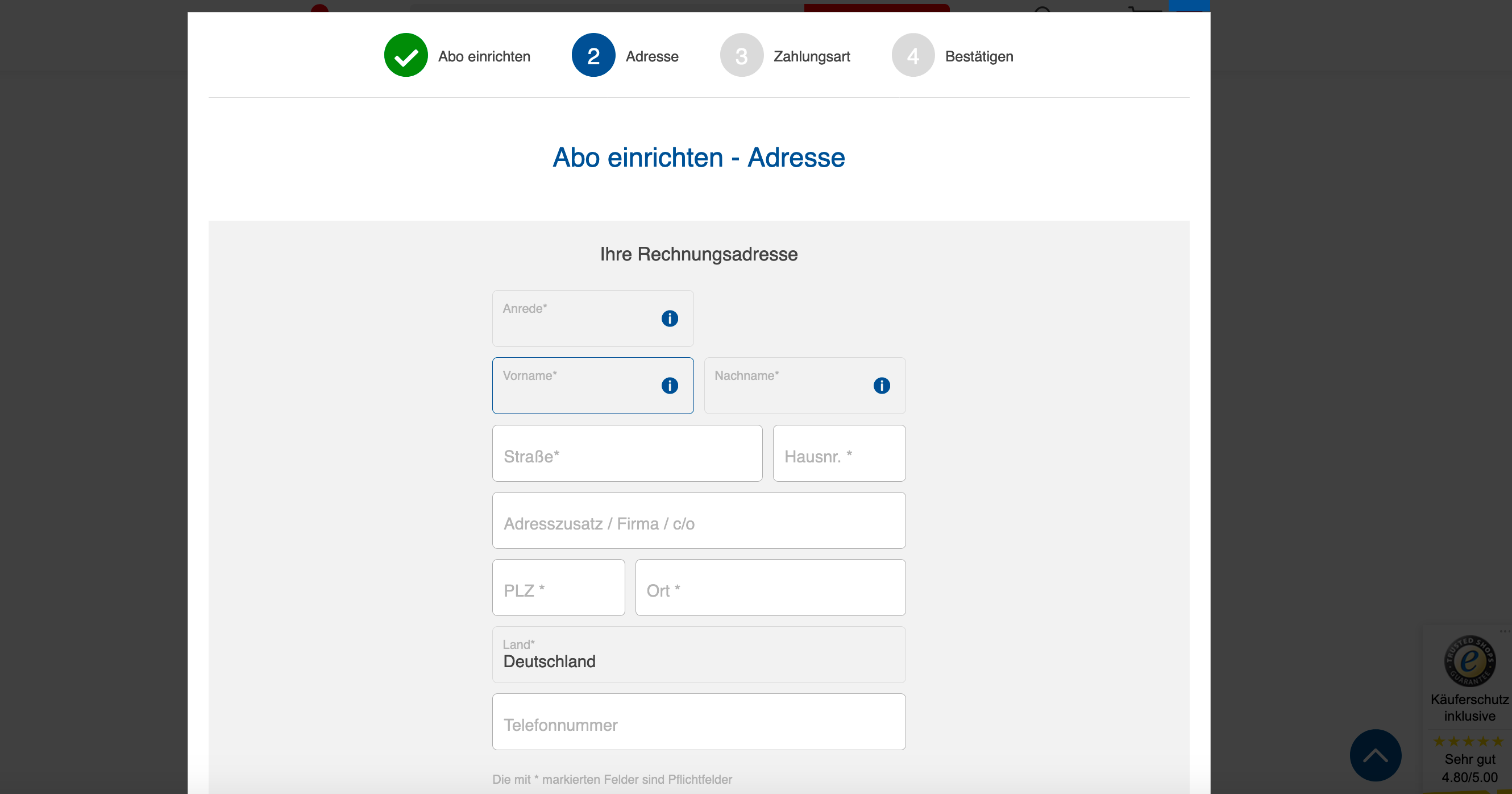Open the Land Deutschland selector
The image size is (1512, 794).
(x=699, y=654)
